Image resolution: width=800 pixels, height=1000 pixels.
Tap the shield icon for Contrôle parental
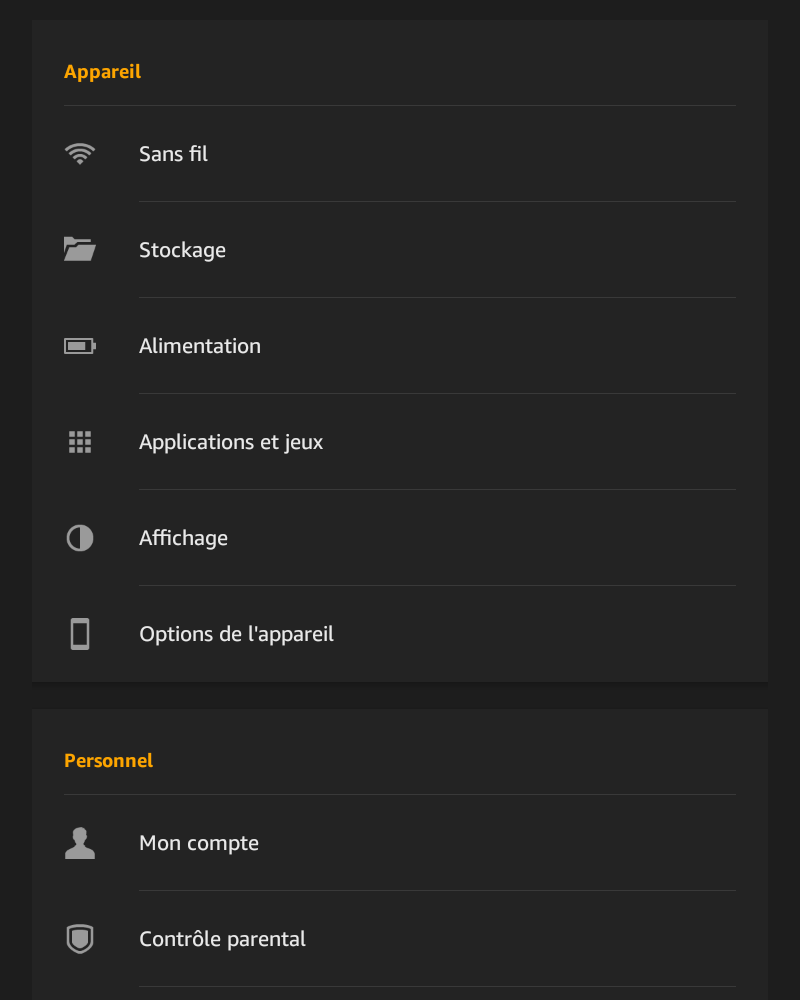click(x=80, y=939)
